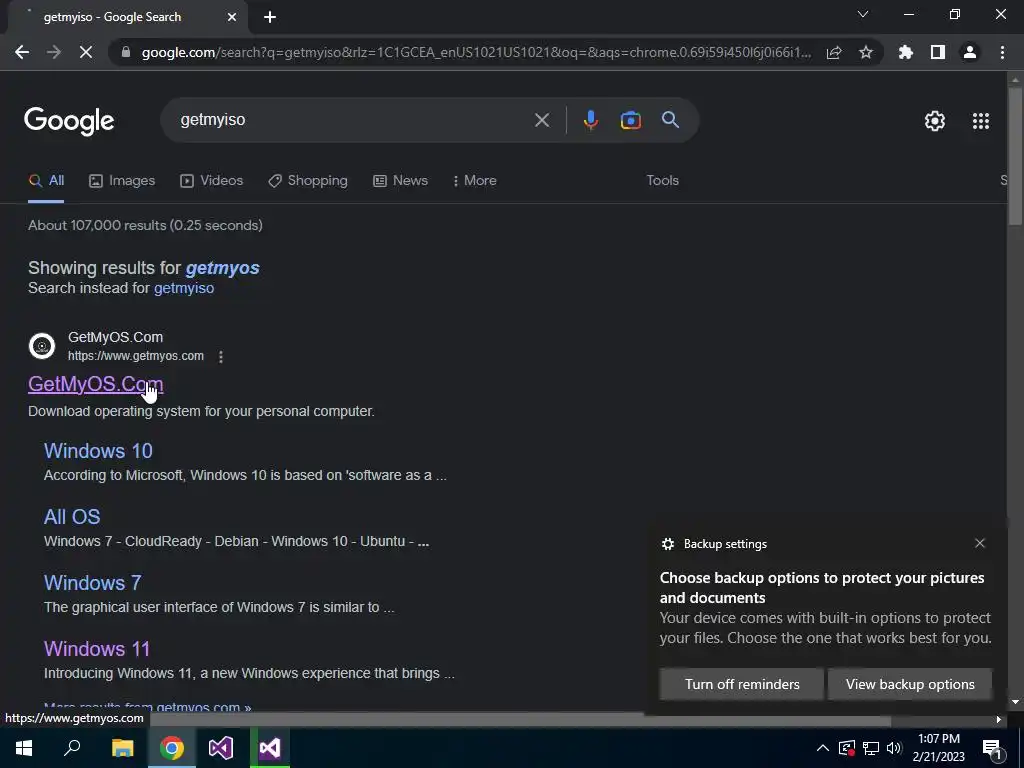Open Backup settings gear in notification
The width and height of the screenshot is (1024, 768).
point(667,544)
